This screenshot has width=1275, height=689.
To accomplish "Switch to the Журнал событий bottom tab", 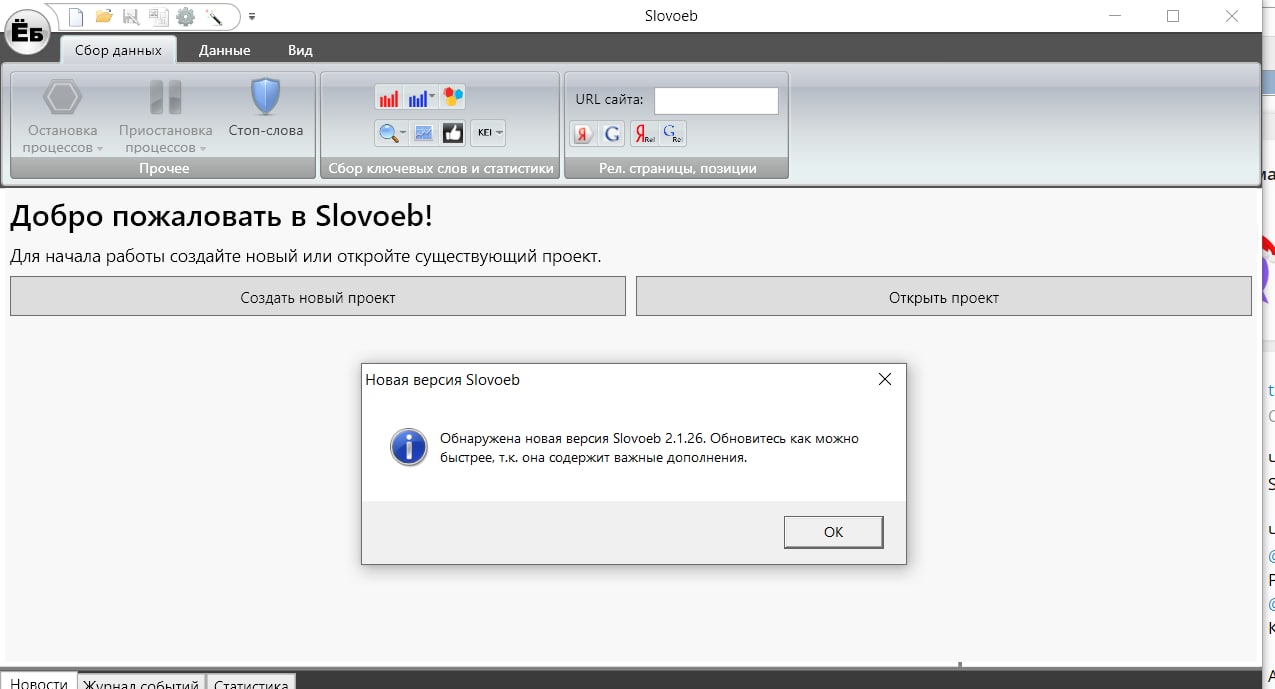I will [141, 683].
